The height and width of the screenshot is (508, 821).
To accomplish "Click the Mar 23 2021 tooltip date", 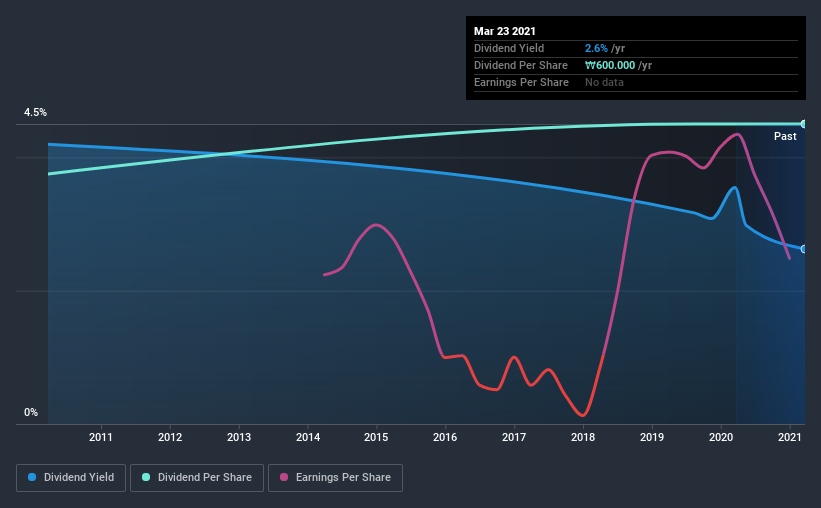I will click(x=505, y=31).
